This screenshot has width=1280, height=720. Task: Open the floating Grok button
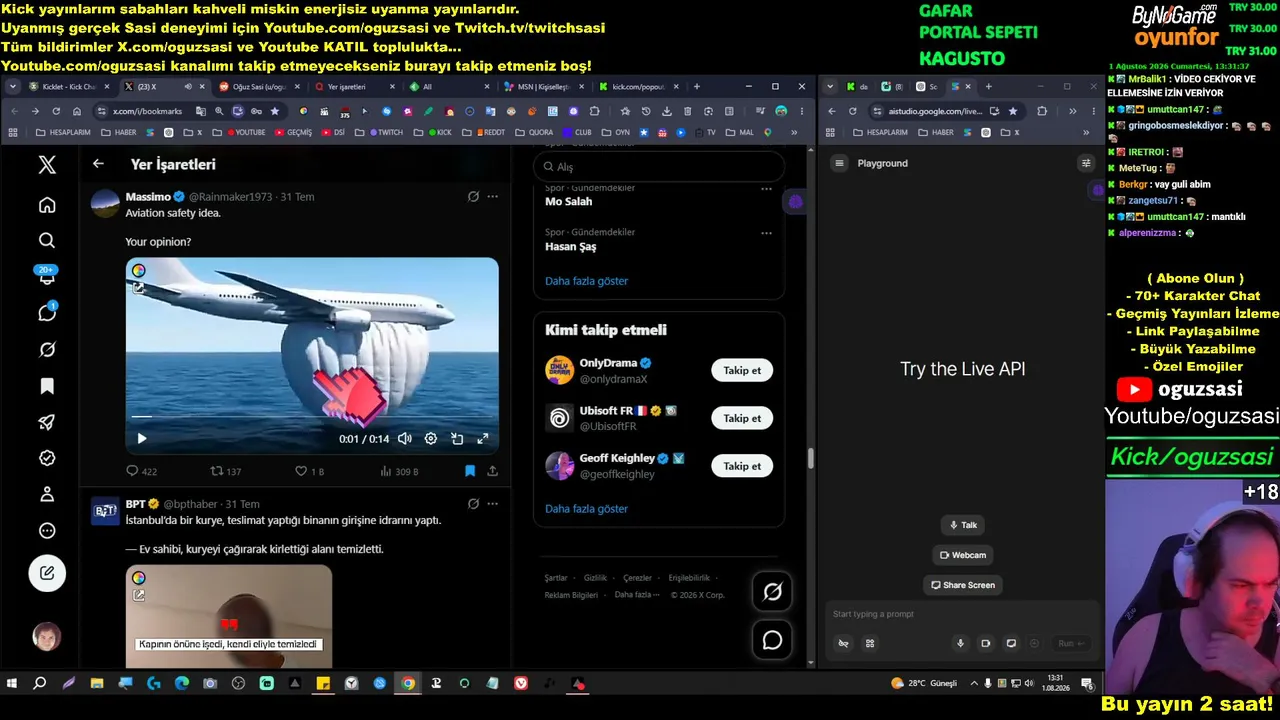click(772, 592)
